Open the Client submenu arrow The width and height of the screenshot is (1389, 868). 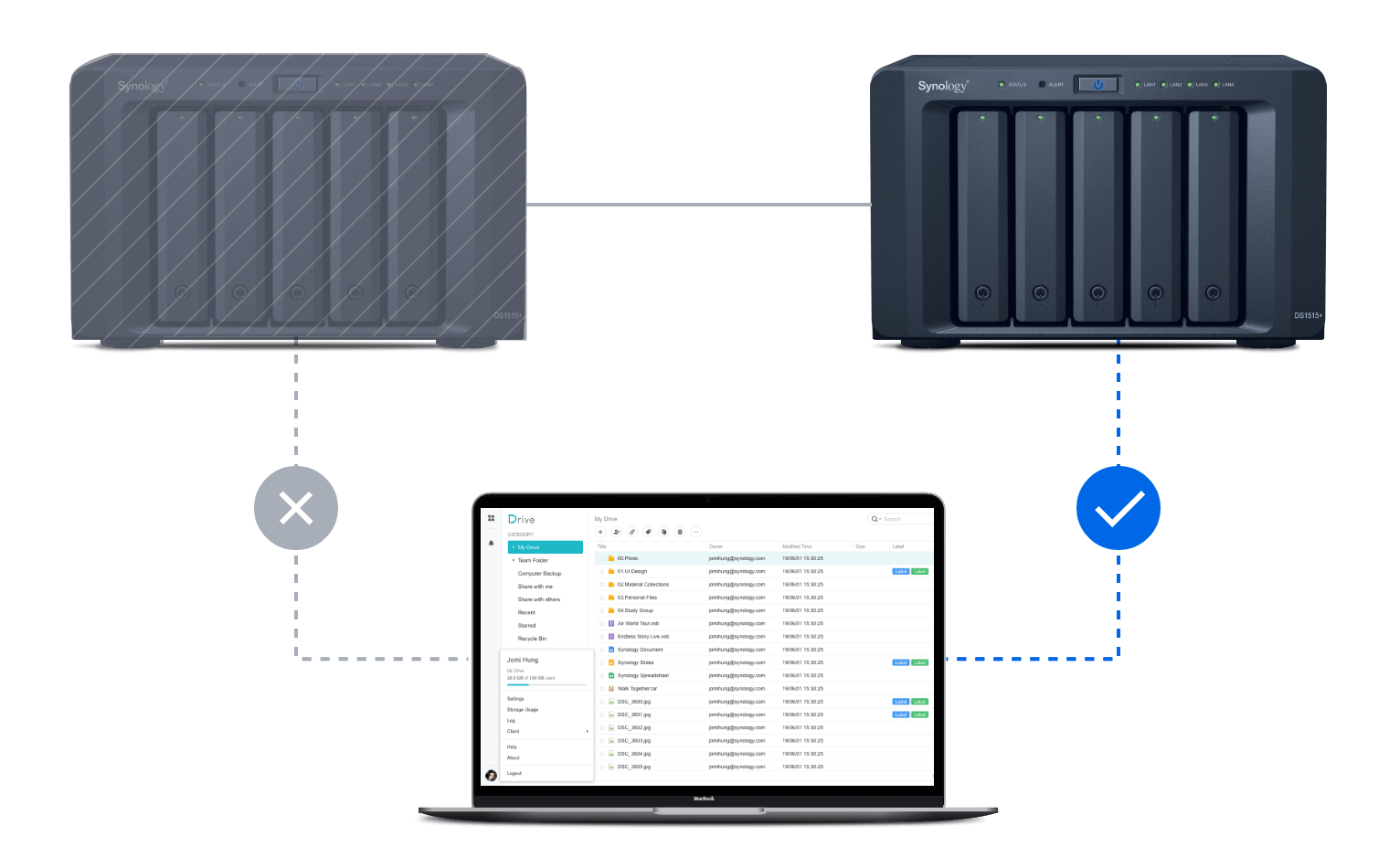tap(587, 731)
